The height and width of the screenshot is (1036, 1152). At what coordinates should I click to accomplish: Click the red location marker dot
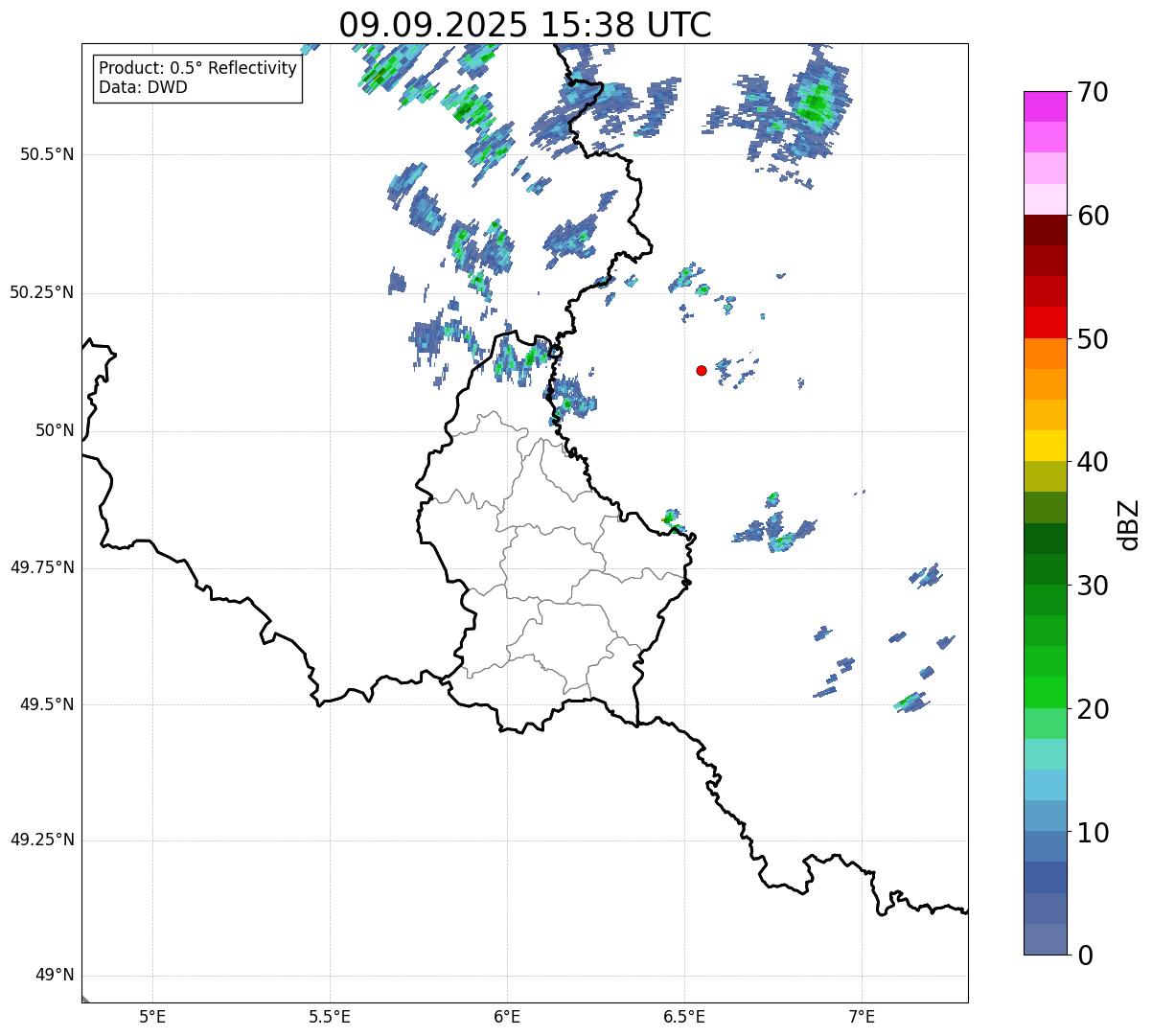(702, 370)
